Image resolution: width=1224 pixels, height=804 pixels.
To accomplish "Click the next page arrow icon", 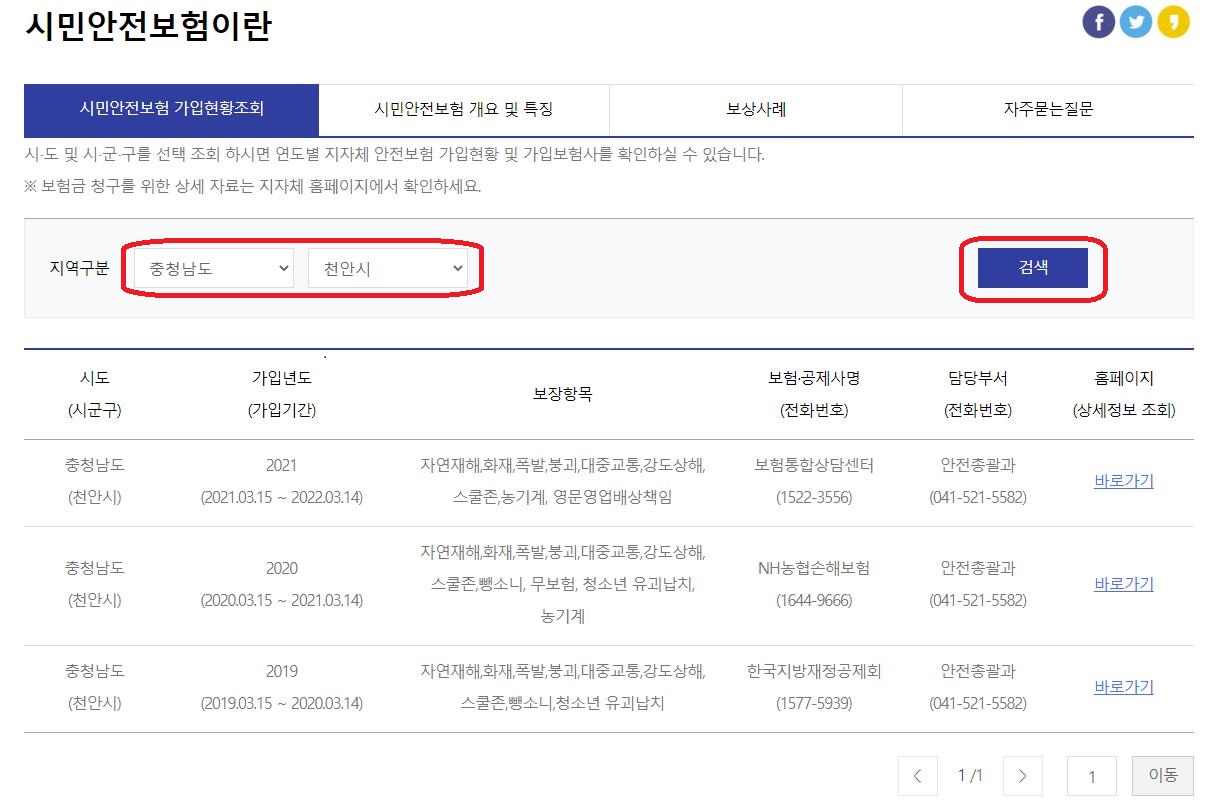I will click(x=1022, y=775).
